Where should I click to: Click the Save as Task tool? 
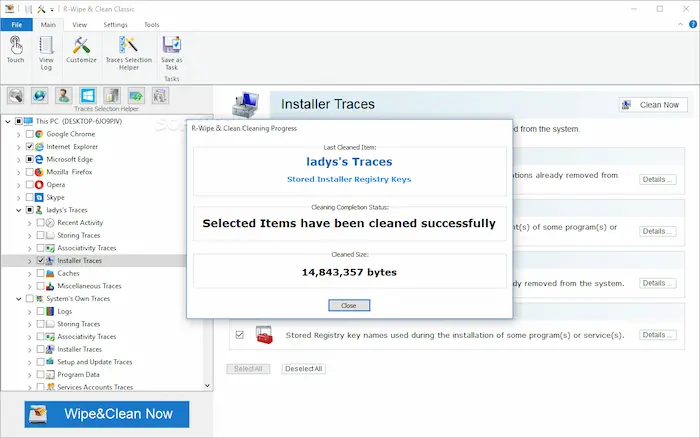[x=171, y=53]
